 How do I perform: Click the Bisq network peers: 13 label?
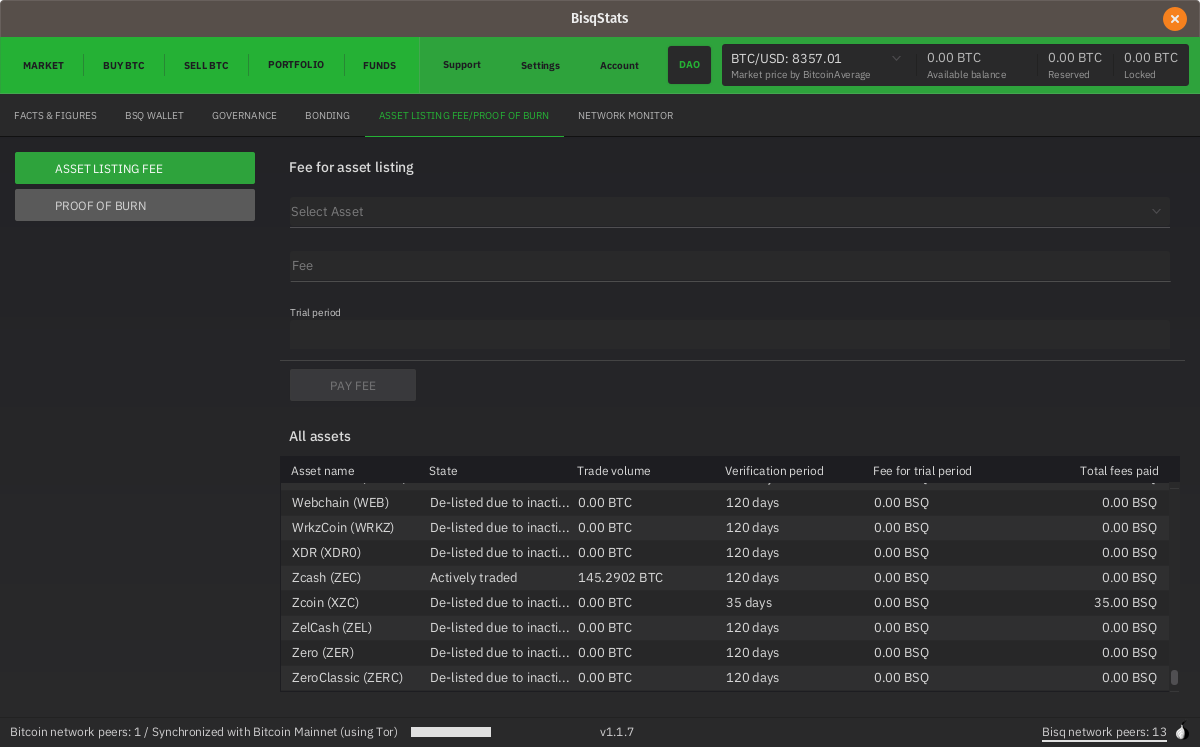(1104, 733)
